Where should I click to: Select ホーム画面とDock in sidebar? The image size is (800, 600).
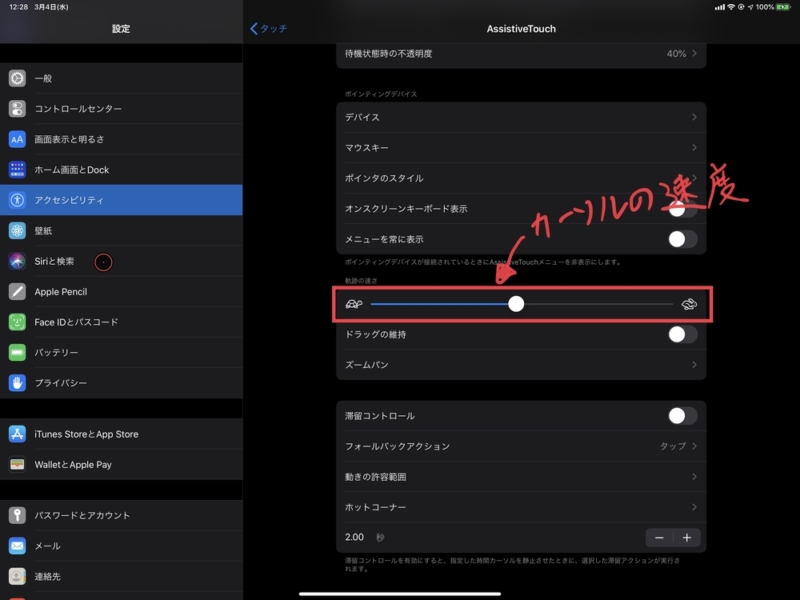click(x=121, y=169)
